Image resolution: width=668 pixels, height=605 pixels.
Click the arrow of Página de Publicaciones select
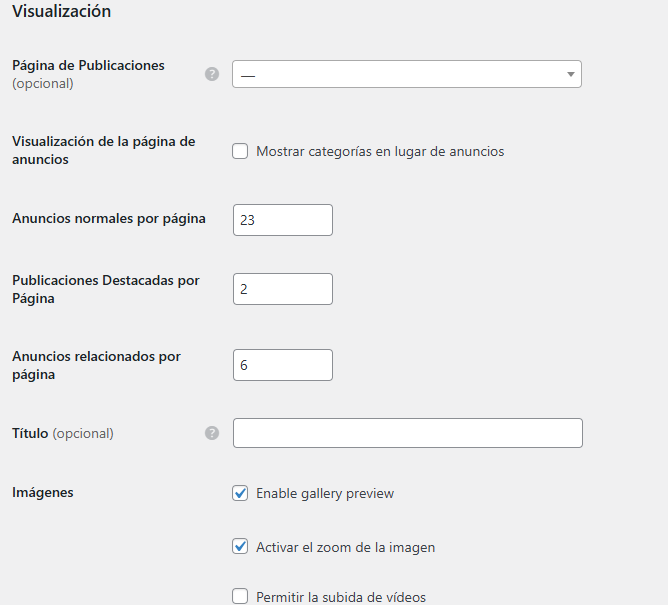570,74
